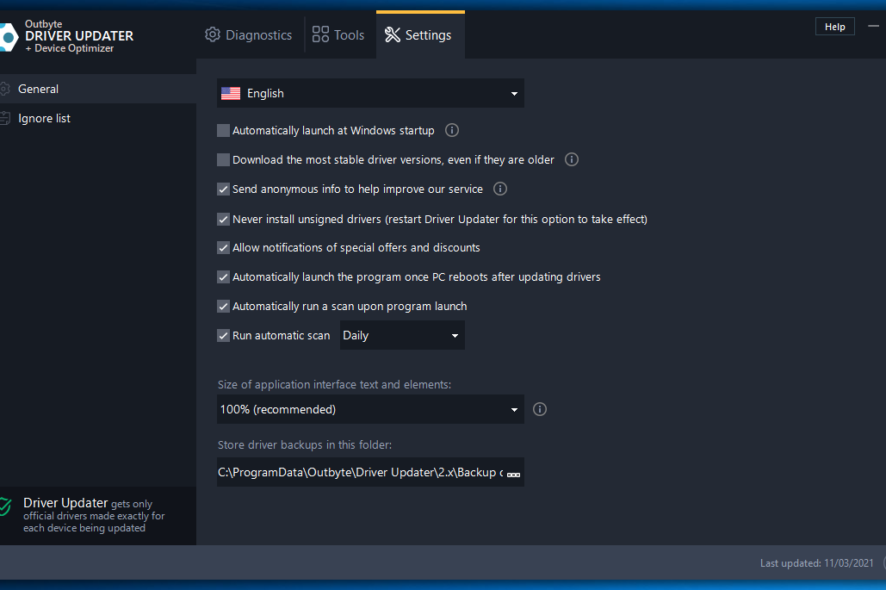Enable downloading most stable driver versions
886x590 pixels.
click(x=223, y=160)
